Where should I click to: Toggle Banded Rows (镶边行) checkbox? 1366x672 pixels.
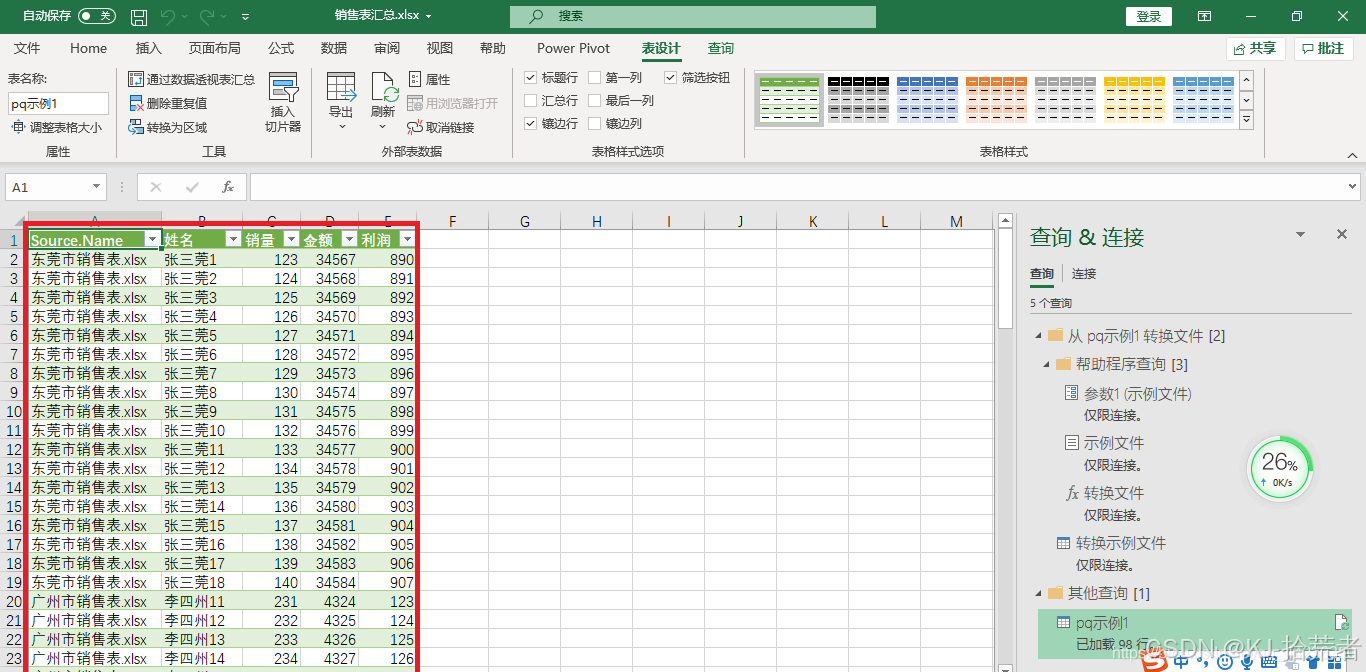[x=531, y=123]
